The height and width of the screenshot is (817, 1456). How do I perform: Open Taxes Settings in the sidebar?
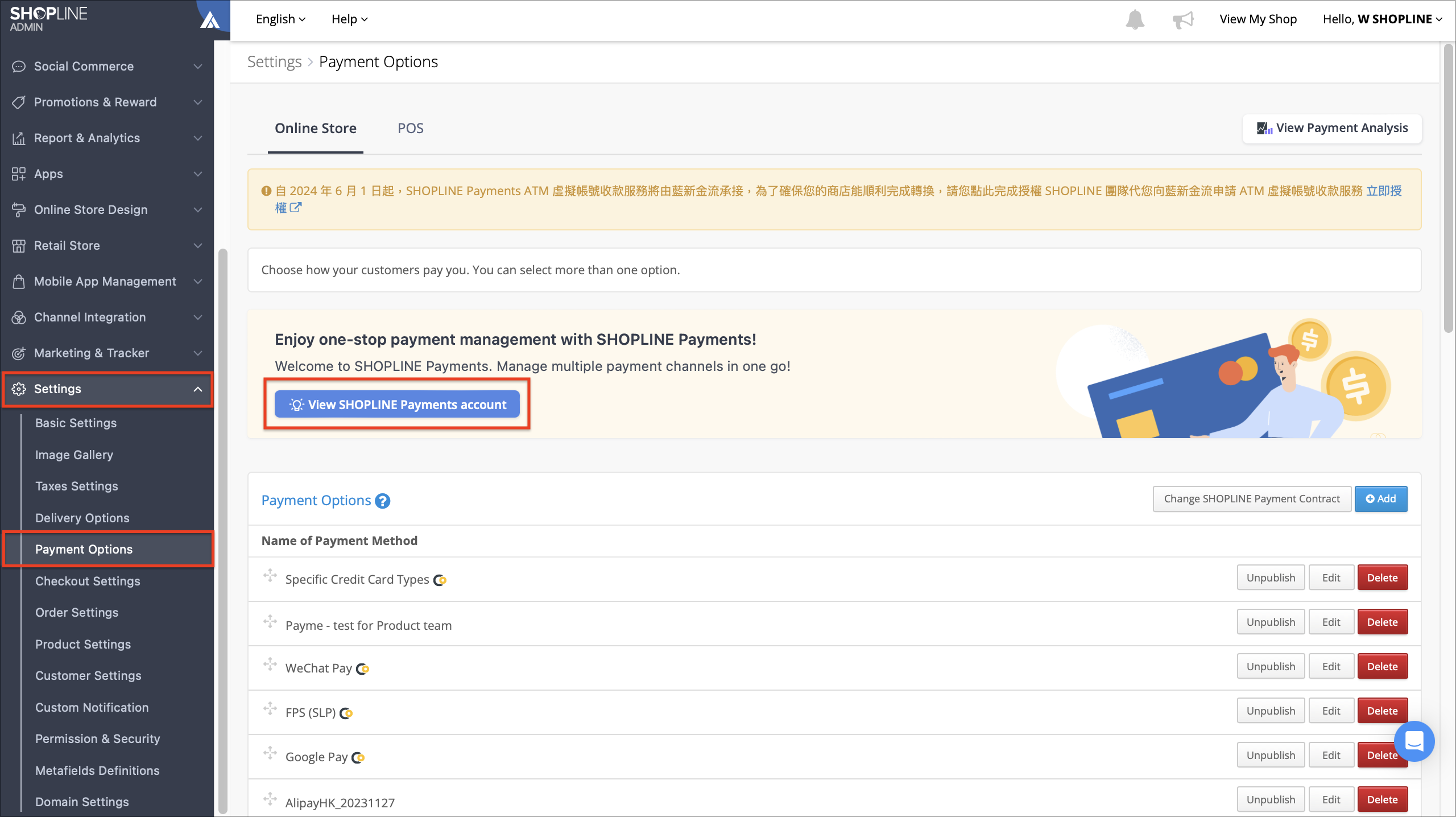(x=77, y=486)
